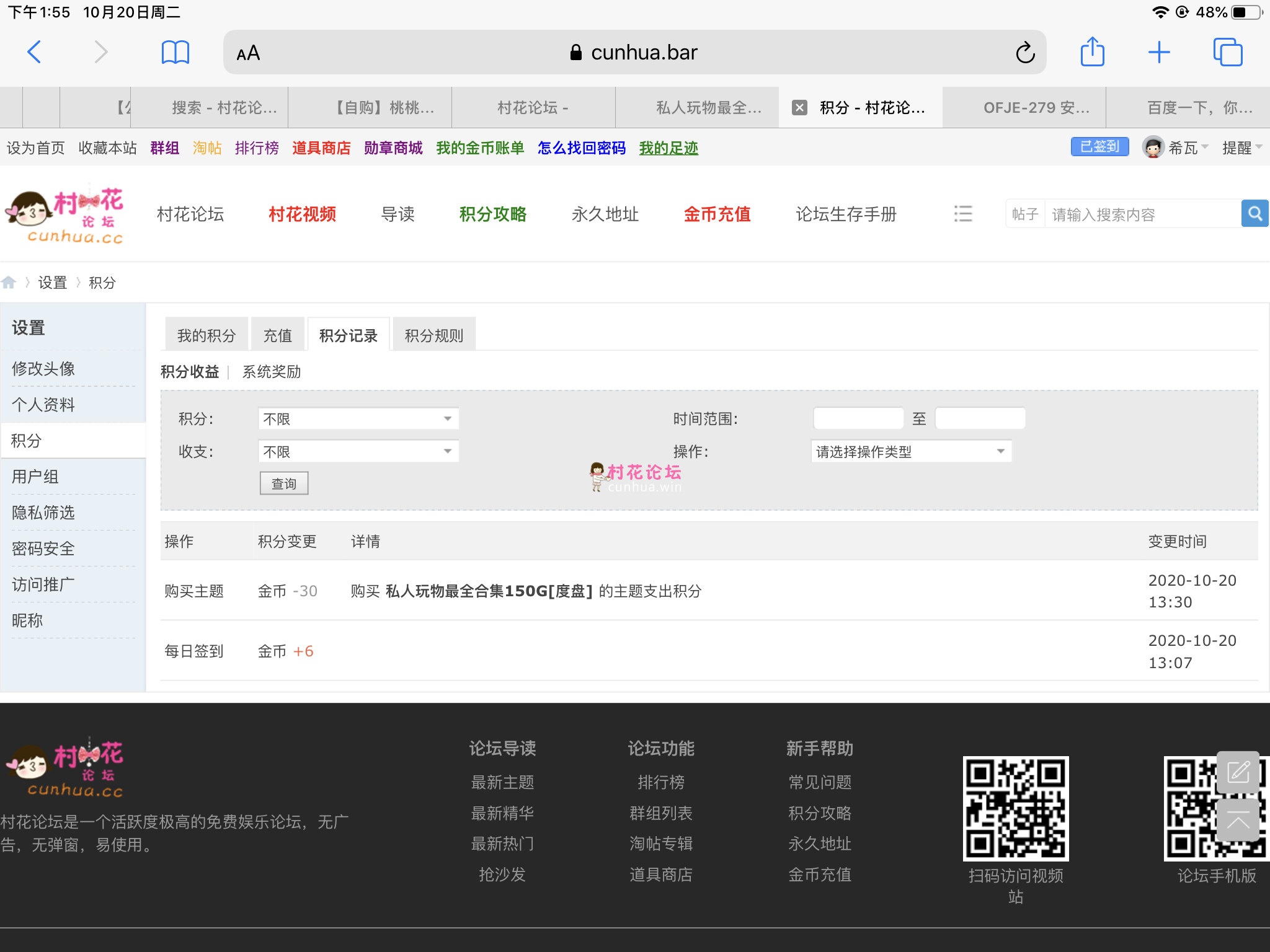The width and height of the screenshot is (1270, 952).
Task: Open 系统奖励 sub-section
Action: coord(272,372)
